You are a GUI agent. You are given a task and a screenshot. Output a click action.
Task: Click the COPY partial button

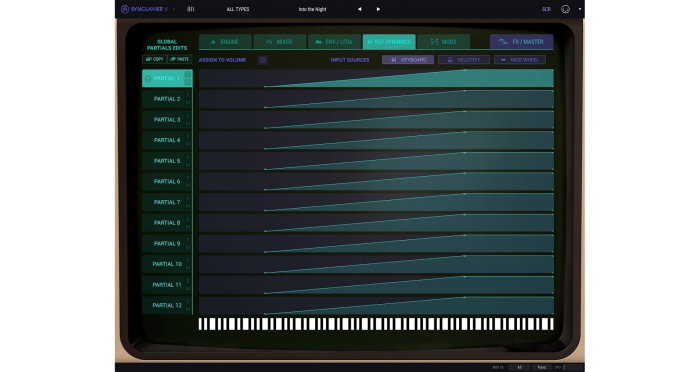coord(154,59)
